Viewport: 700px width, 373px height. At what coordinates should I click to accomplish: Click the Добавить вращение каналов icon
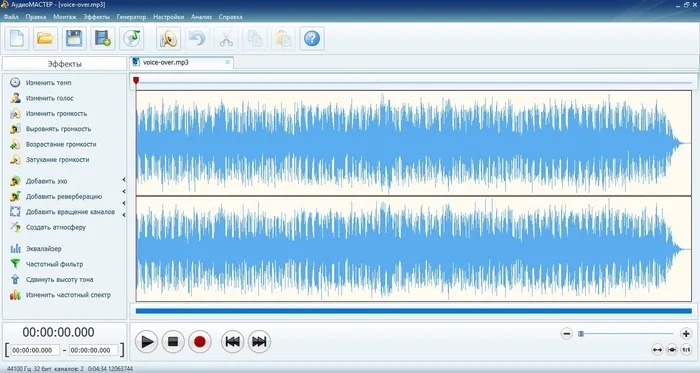(x=15, y=212)
